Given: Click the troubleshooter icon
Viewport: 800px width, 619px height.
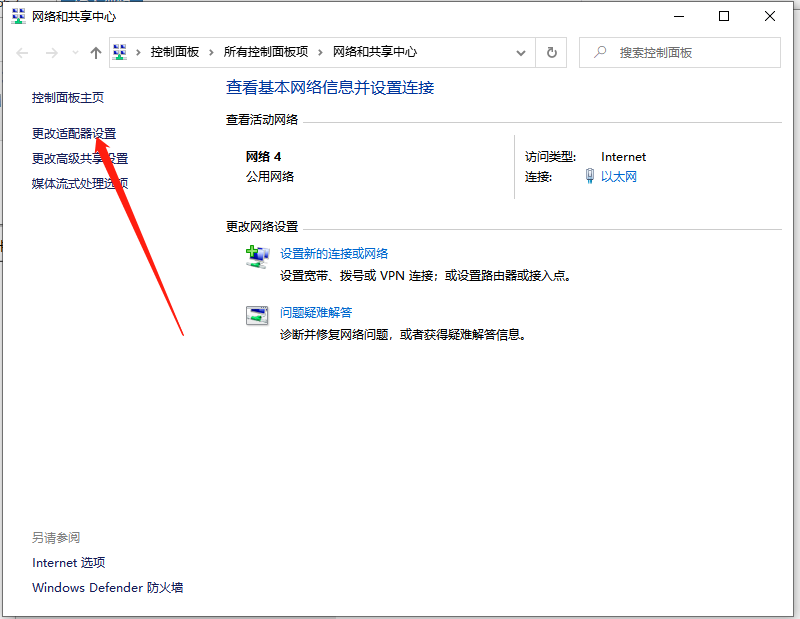Looking at the screenshot, I should click(257, 316).
